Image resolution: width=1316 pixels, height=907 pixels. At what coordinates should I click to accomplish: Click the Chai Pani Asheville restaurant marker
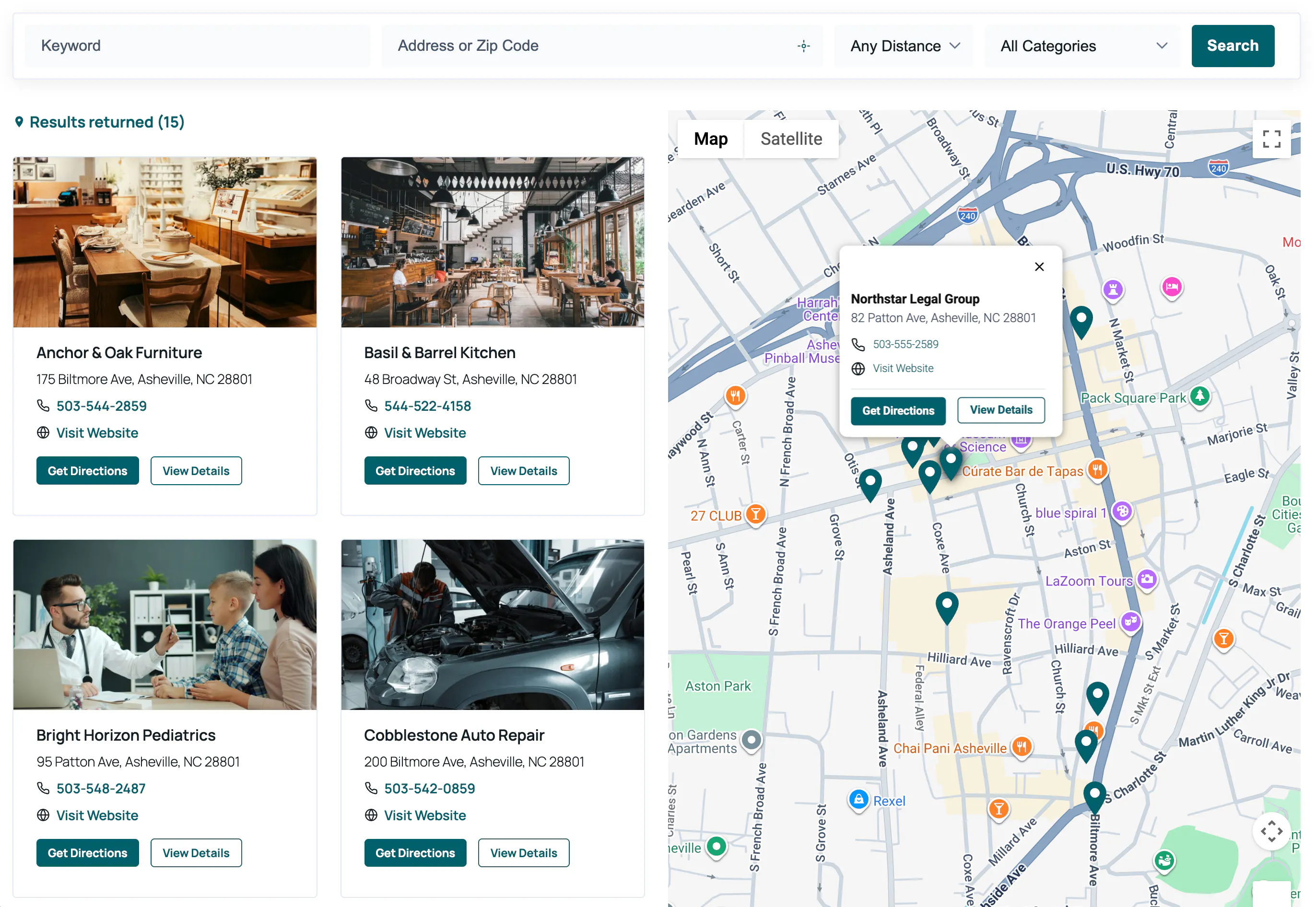(1022, 747)
